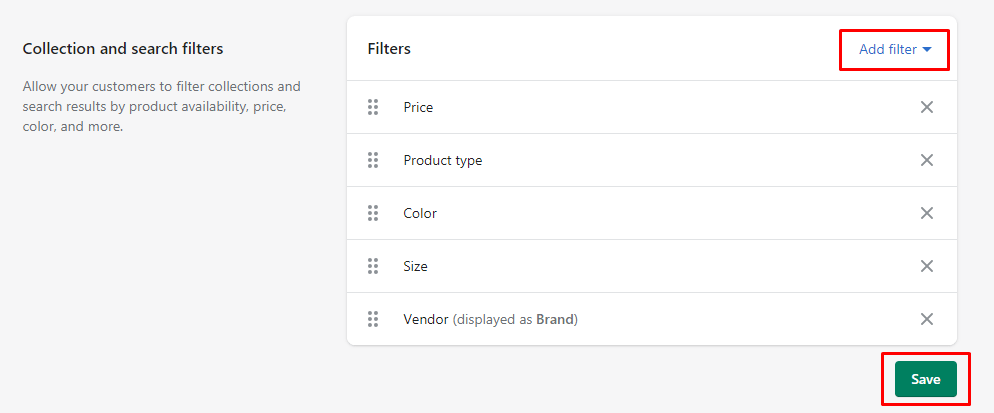
Task: Select the drag handle for Color
Action: click(x=373, y=213)
